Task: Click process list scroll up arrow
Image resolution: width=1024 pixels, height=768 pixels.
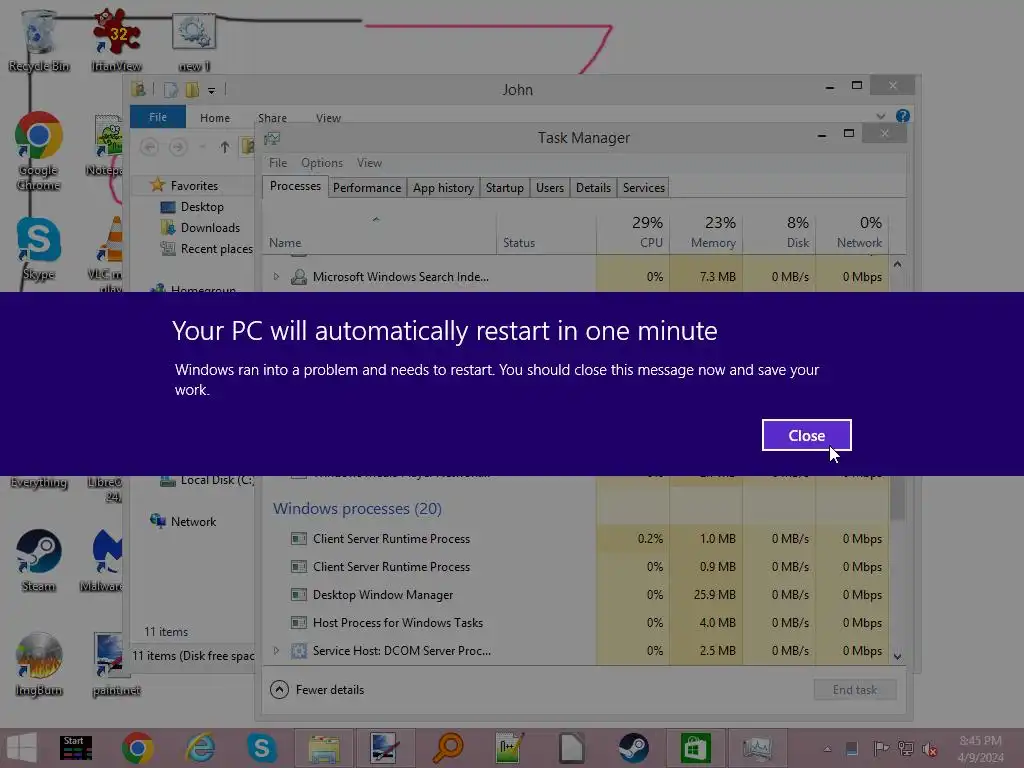Action: 897,264
